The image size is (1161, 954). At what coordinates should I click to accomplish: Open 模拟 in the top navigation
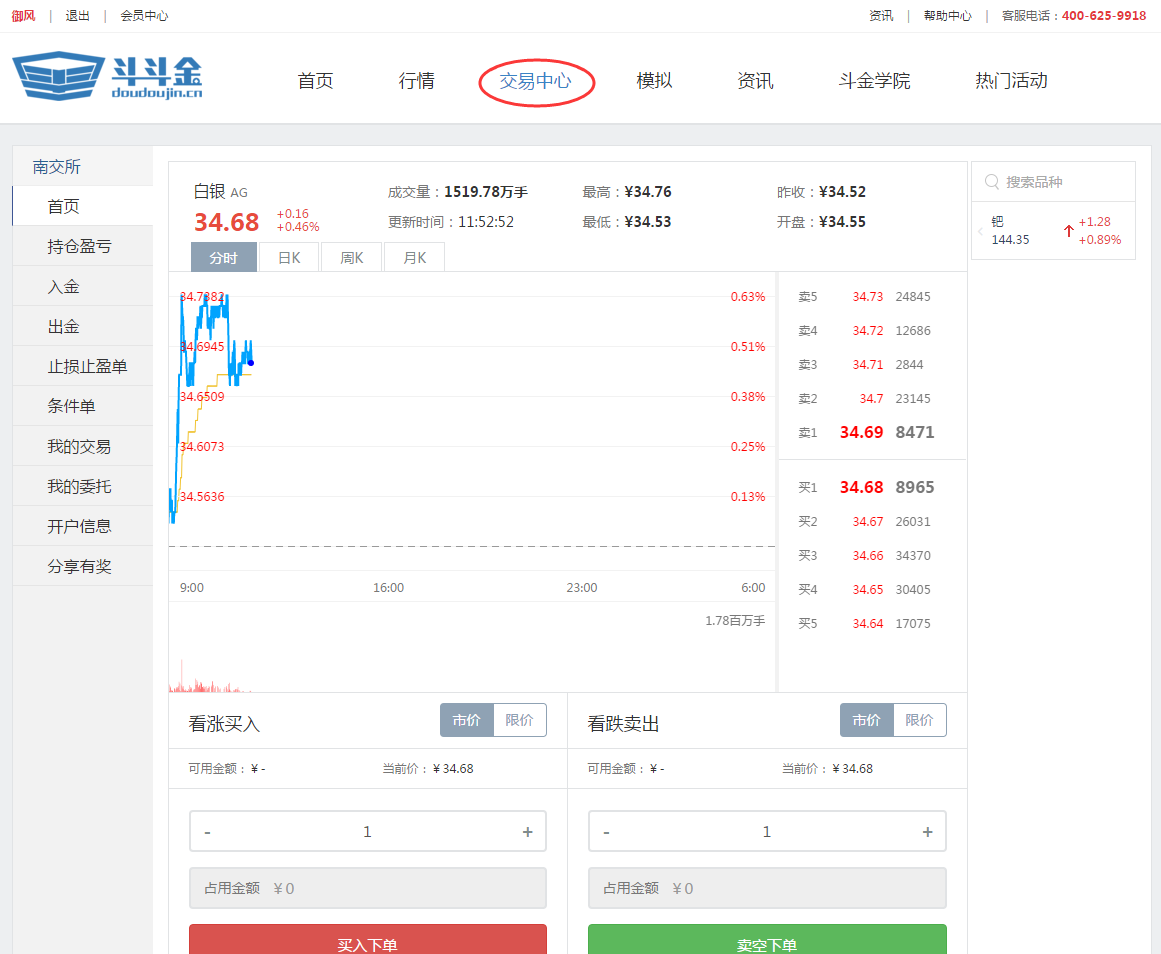(x=654, y=81)
